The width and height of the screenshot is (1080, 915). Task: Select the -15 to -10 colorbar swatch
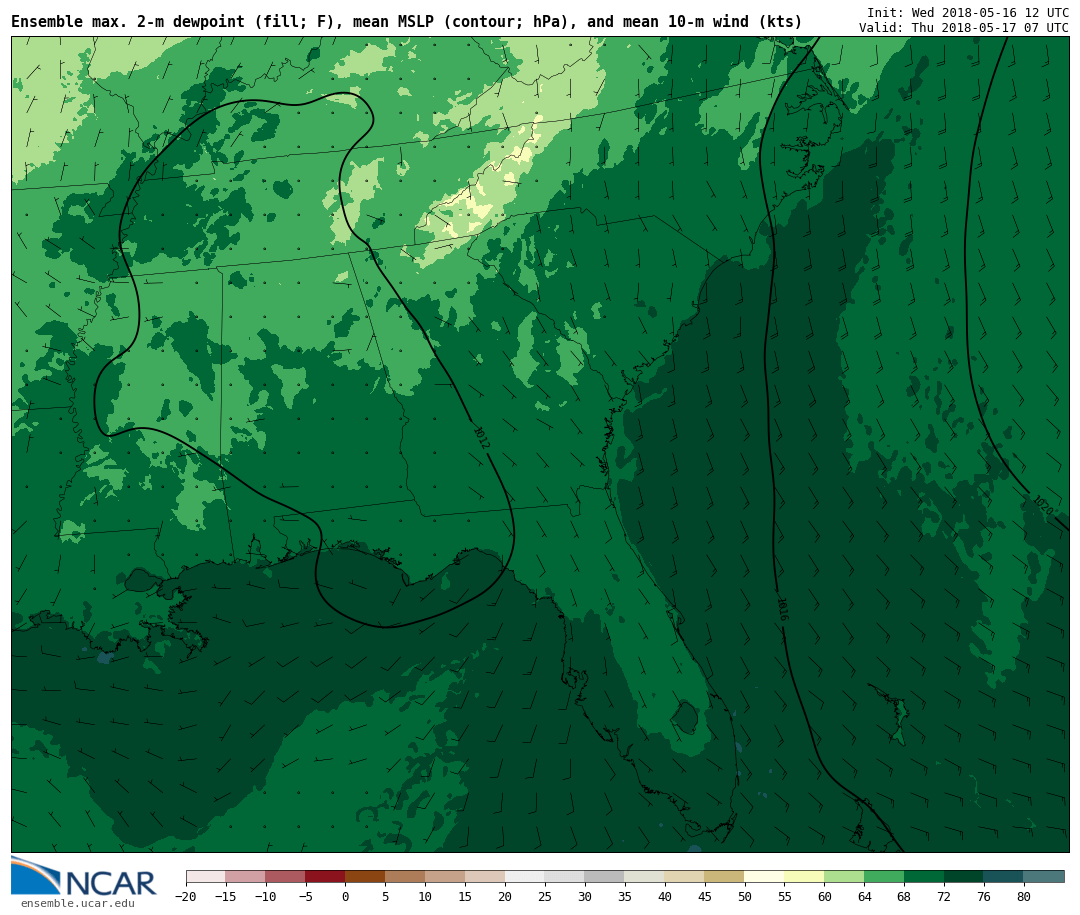tap(245, 876)
